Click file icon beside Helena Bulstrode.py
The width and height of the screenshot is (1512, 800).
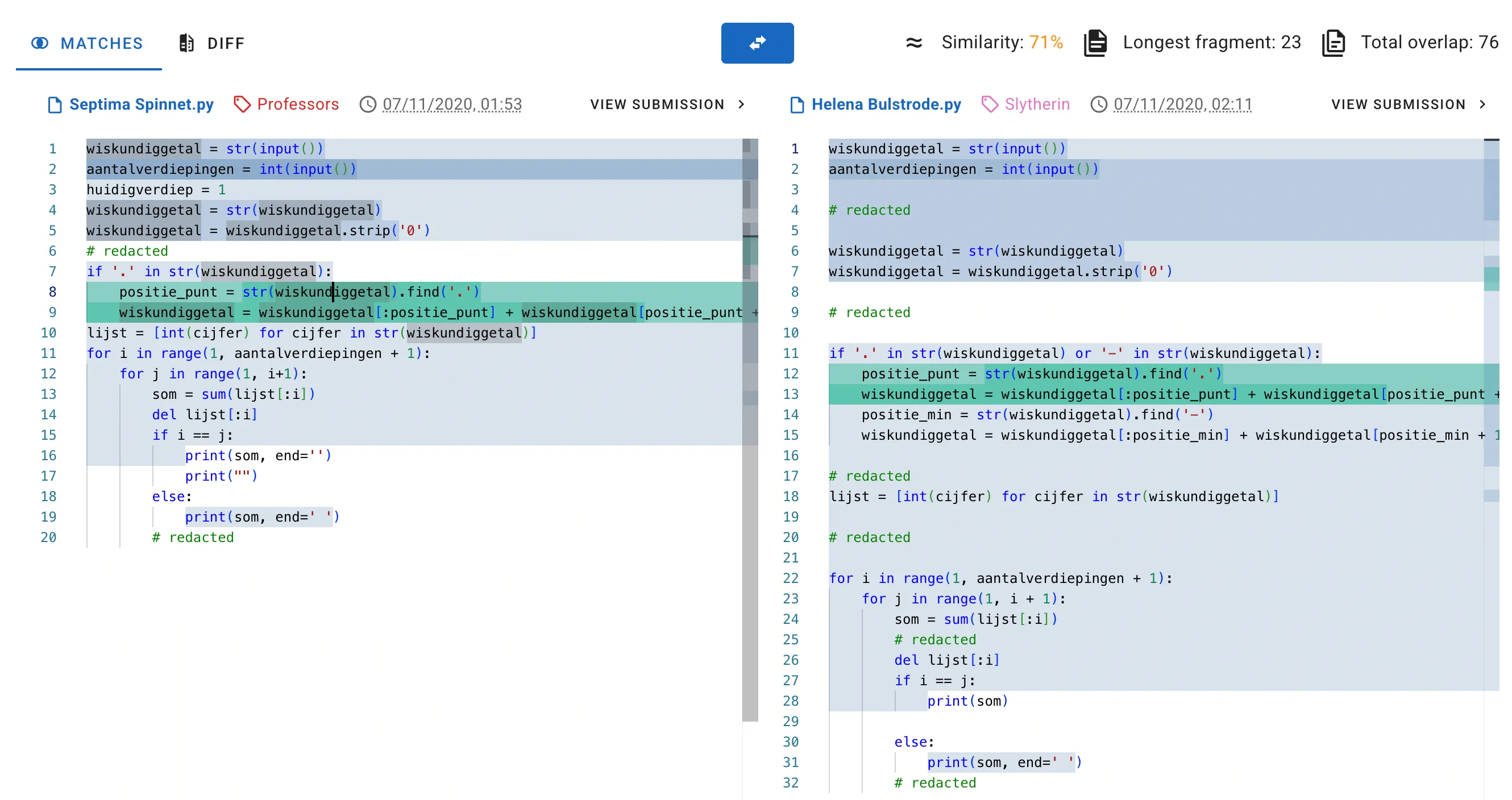click(x=797, y=105)
